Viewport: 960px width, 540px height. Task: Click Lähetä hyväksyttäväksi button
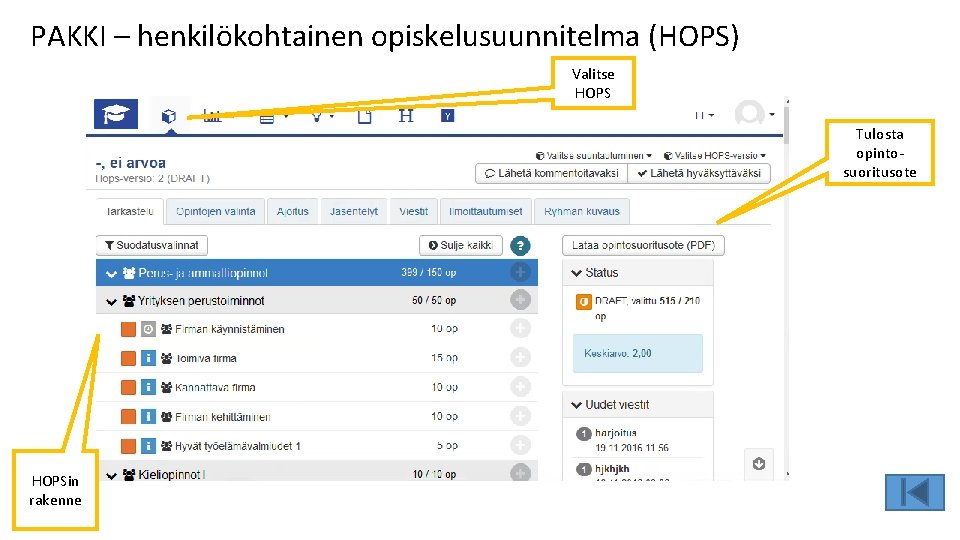[x=699, y=173]
